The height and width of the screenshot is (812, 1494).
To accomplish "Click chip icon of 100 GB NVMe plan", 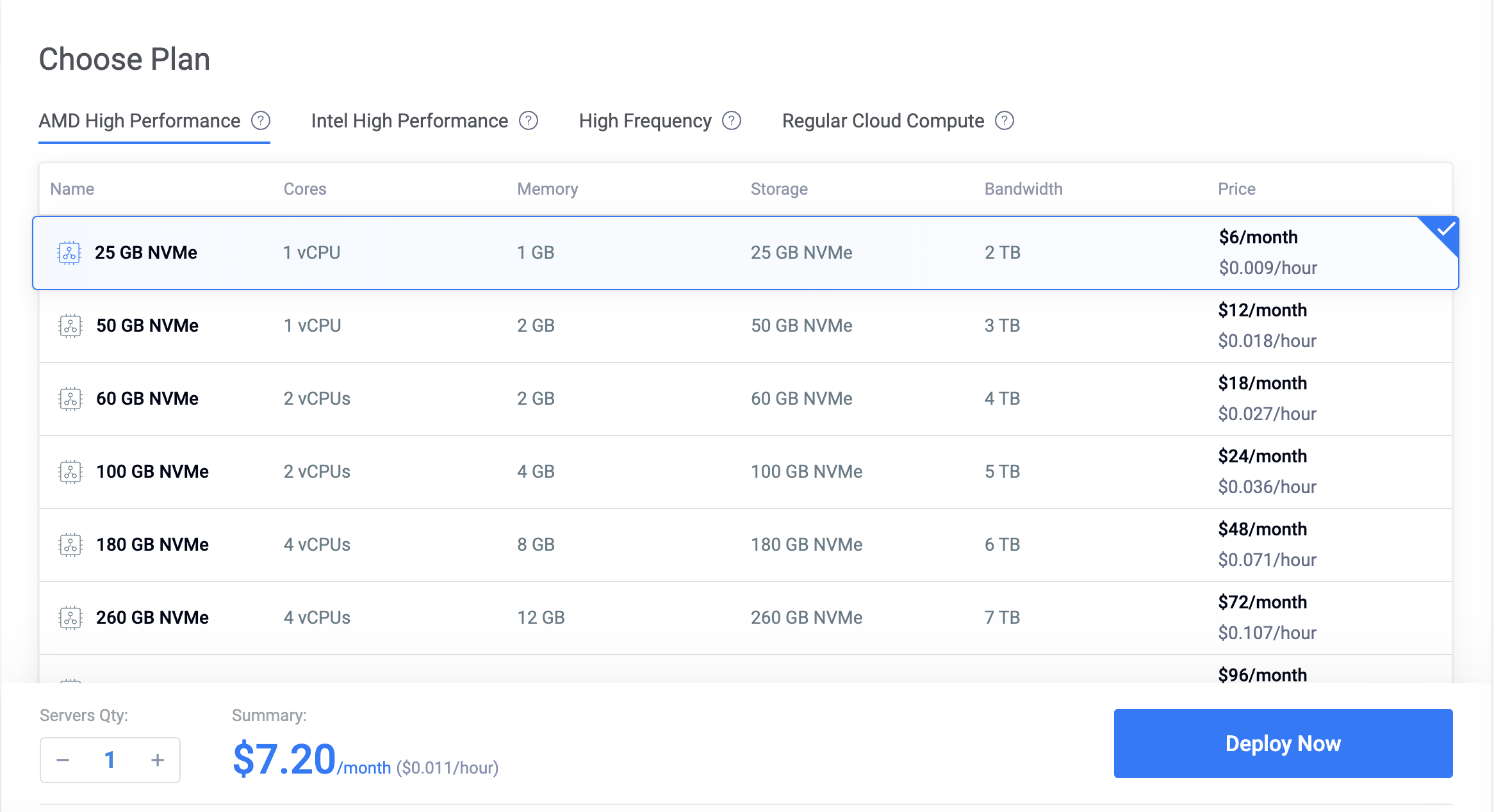I will 70,472.
